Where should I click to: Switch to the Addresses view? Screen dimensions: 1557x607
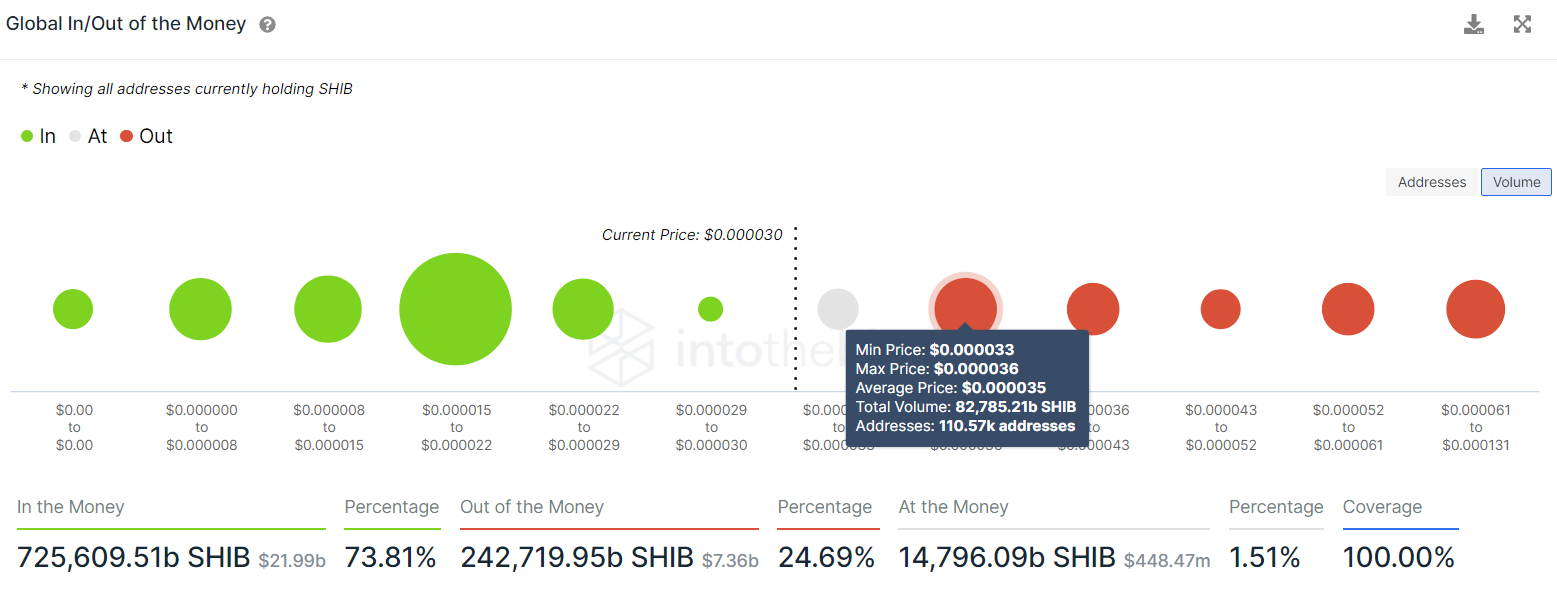point(1432,182)
